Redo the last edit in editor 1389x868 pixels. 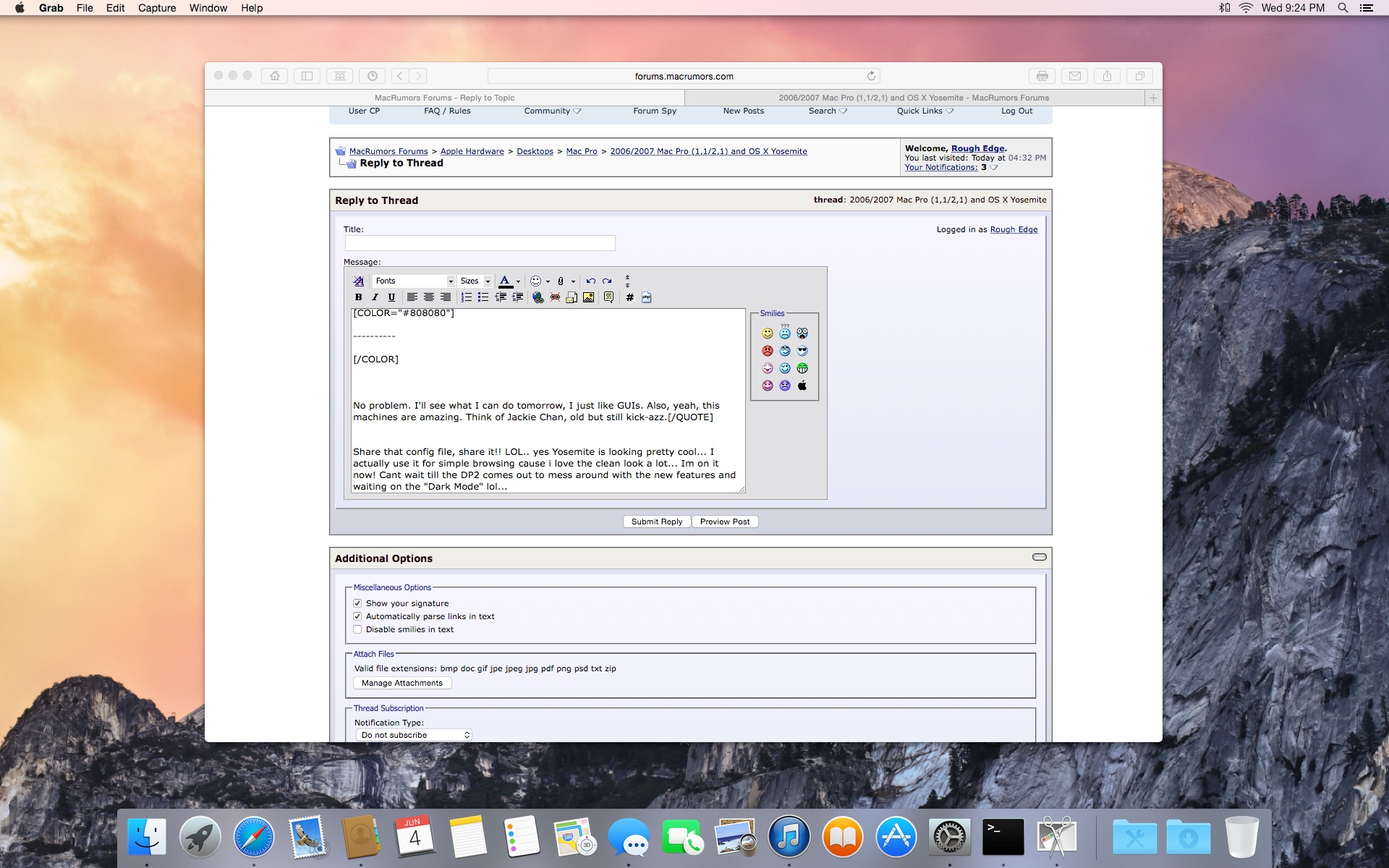click(607, 281)
